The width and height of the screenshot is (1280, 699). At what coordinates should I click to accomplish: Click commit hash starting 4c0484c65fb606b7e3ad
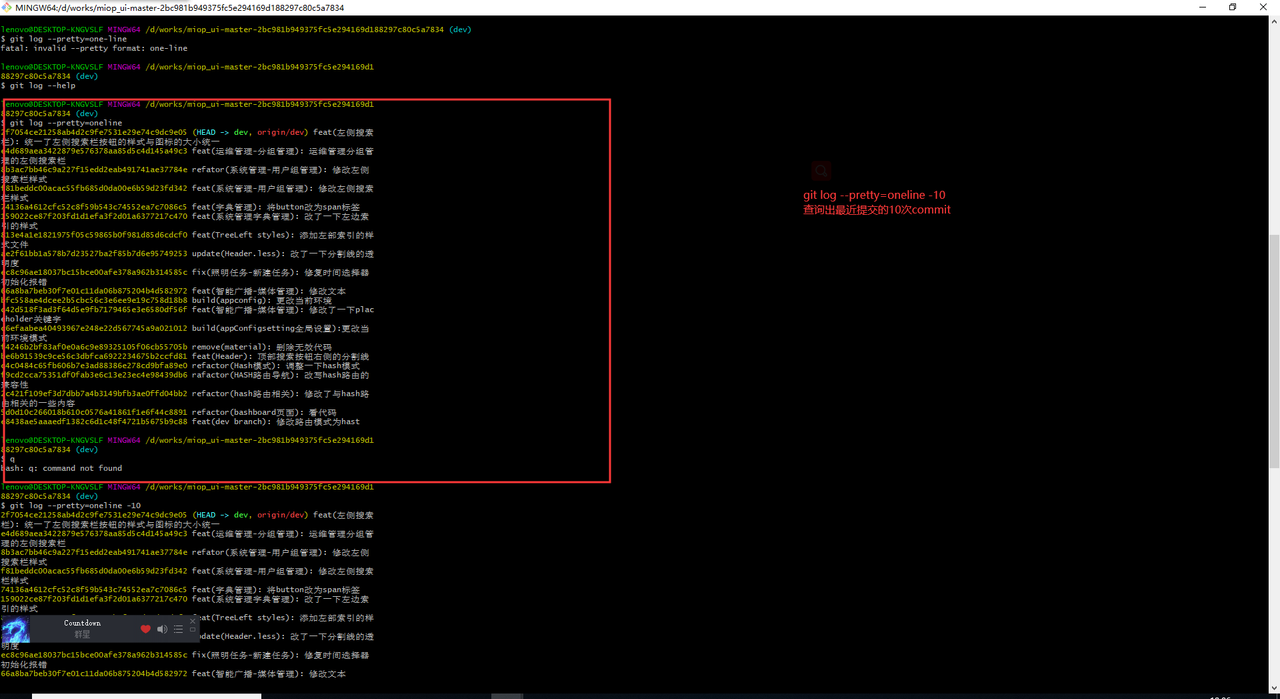[94, 366]
